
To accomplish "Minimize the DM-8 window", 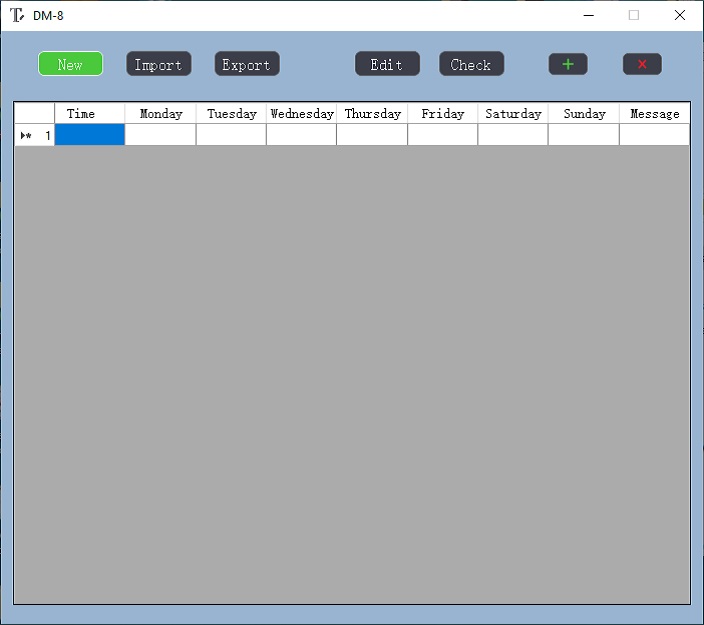I will [x=587, y=15].
